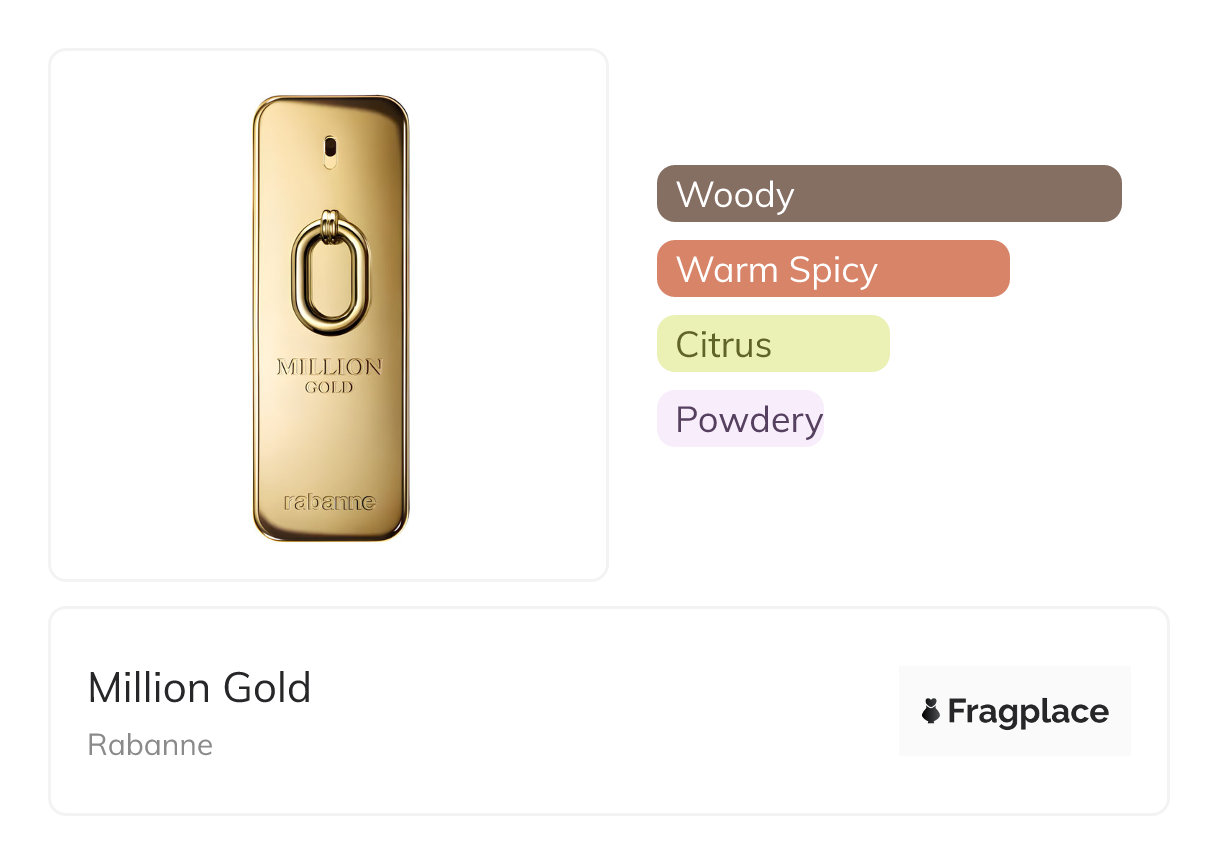
Task: Click the Fragplace bear icon
Action: (931, 711)
